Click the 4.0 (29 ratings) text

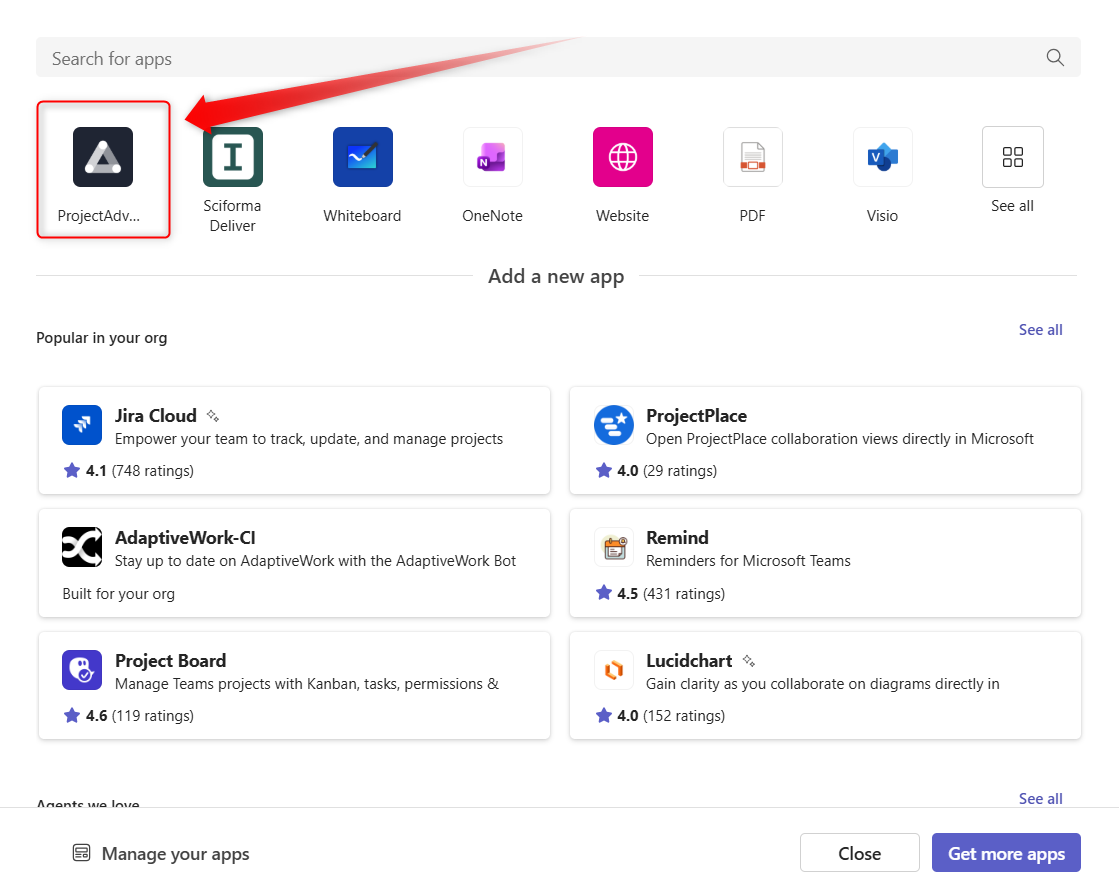667,470
